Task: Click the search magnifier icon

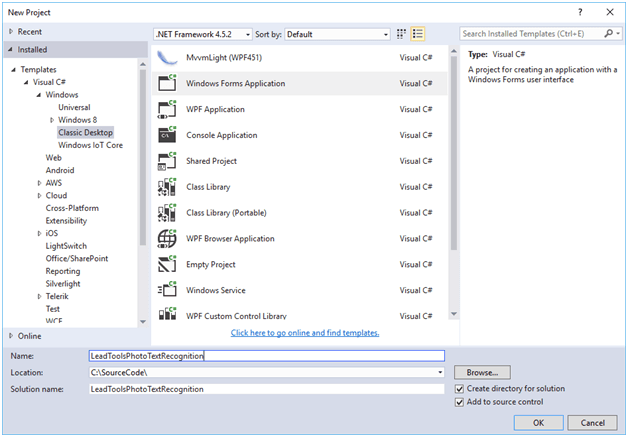Action: pos(608,34)
